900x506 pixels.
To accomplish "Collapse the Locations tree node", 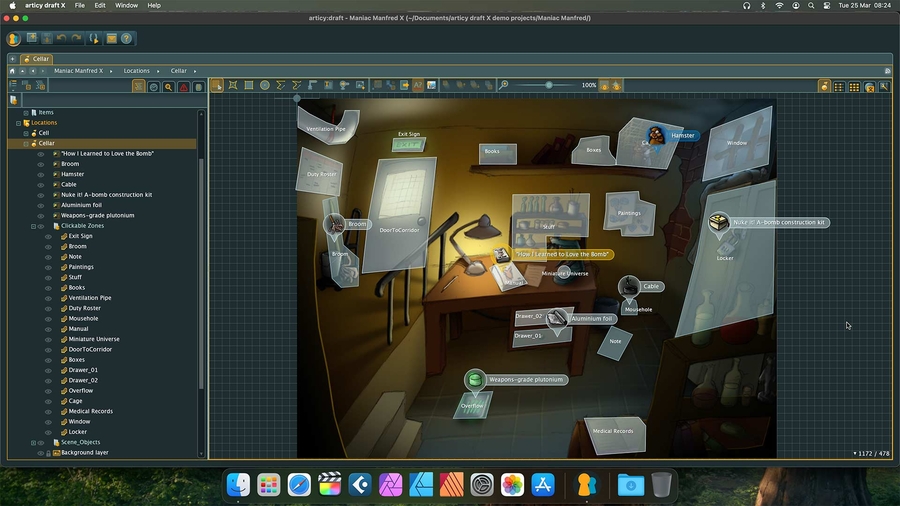I will click(x=18, y=123).
